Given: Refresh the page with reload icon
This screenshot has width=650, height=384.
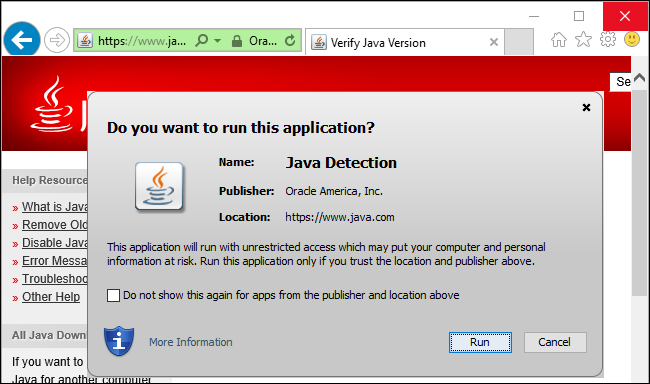Looking at the screenshot, I should (290, 41).
